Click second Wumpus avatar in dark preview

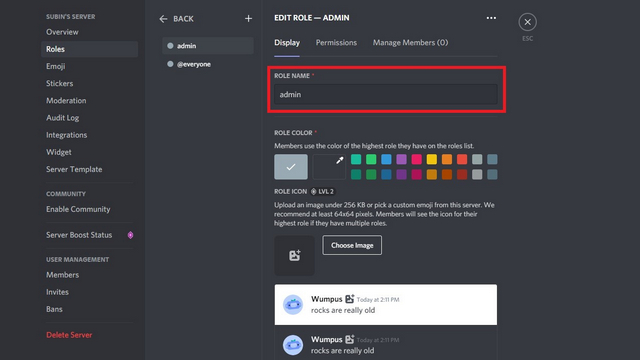tap(293, 345)
